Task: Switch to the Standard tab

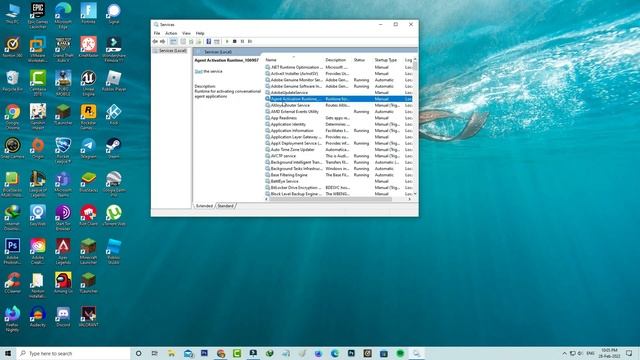Action: pyautogui.click(x=225, y=206)
